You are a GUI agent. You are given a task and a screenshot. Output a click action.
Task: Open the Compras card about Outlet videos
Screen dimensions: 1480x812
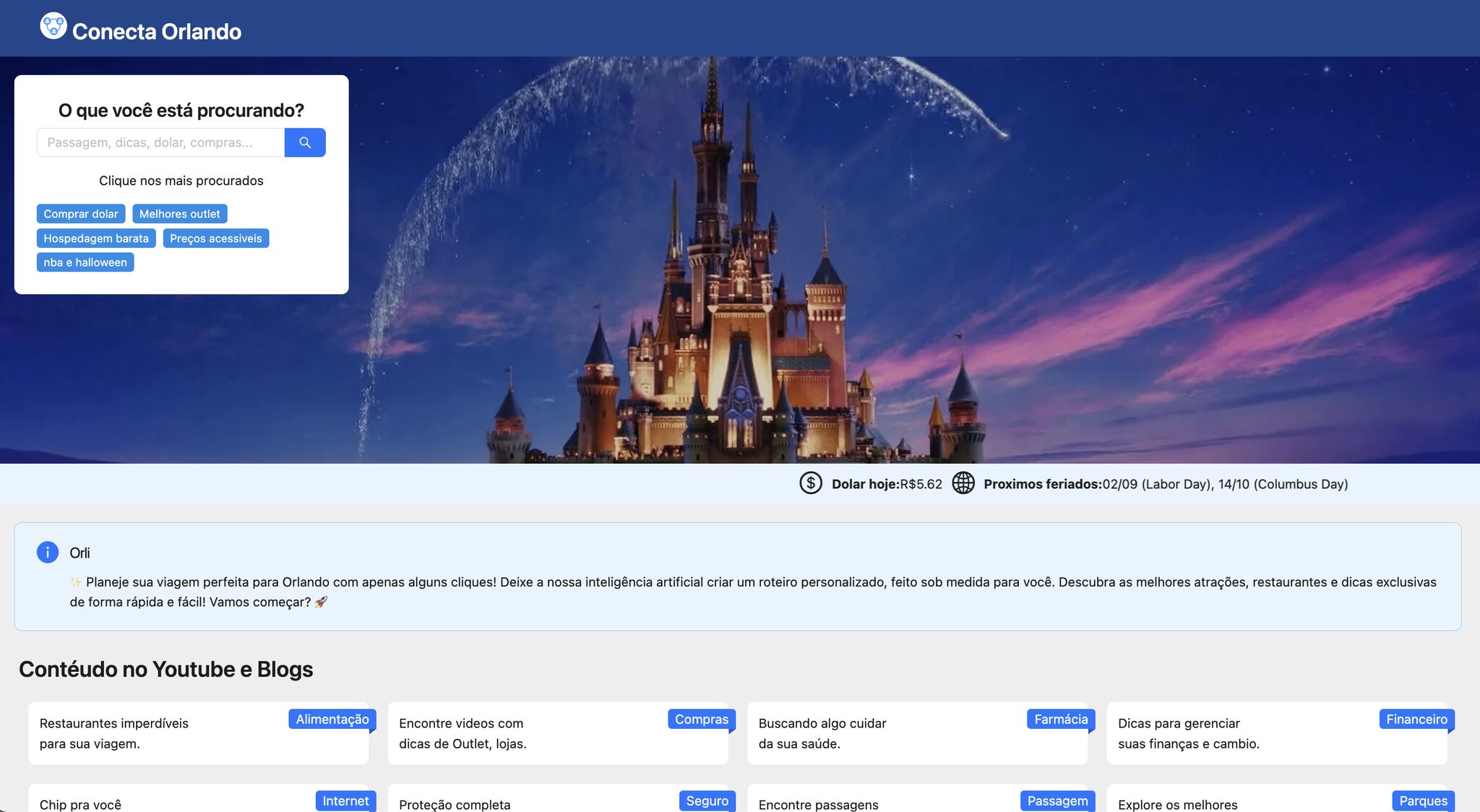click(558, 733)
